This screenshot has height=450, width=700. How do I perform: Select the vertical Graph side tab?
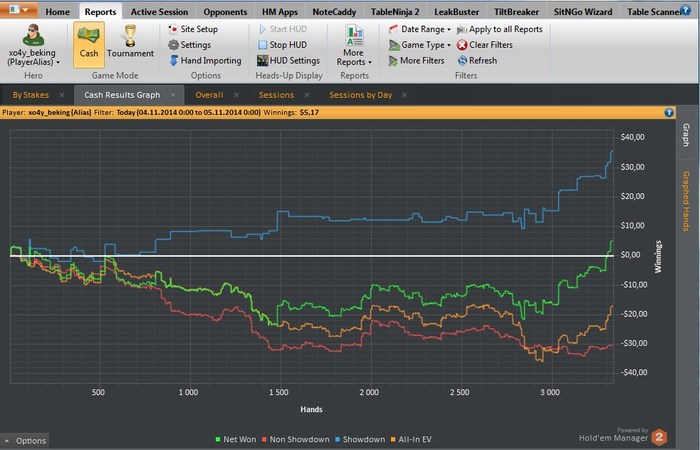pyautogui.click(x=687, y=135)
